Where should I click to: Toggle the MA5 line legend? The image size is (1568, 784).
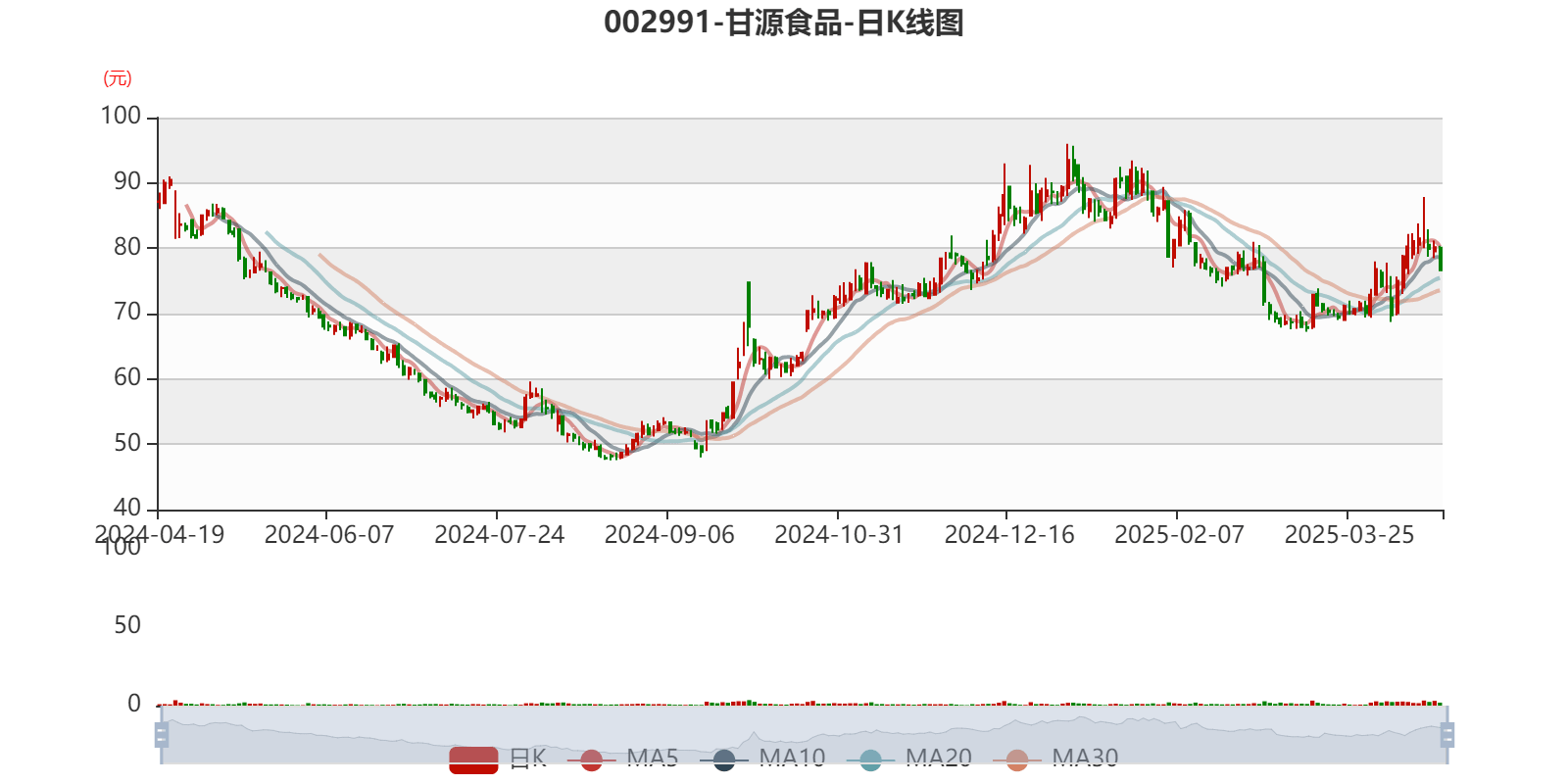tap(622, 759)
